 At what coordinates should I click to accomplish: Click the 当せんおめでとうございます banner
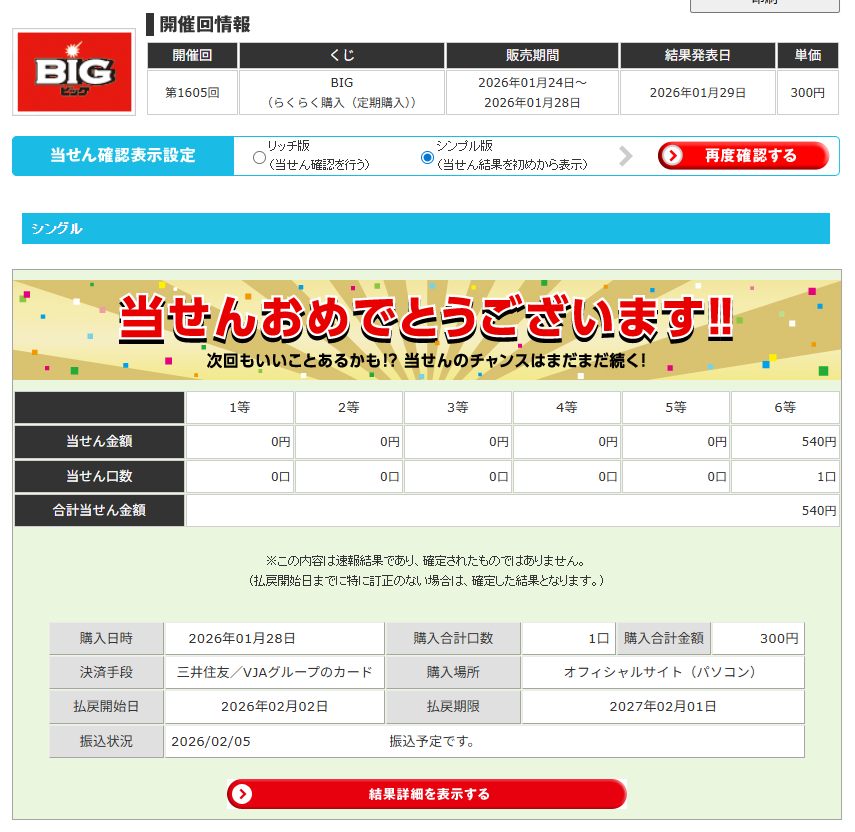coord(427,330)
